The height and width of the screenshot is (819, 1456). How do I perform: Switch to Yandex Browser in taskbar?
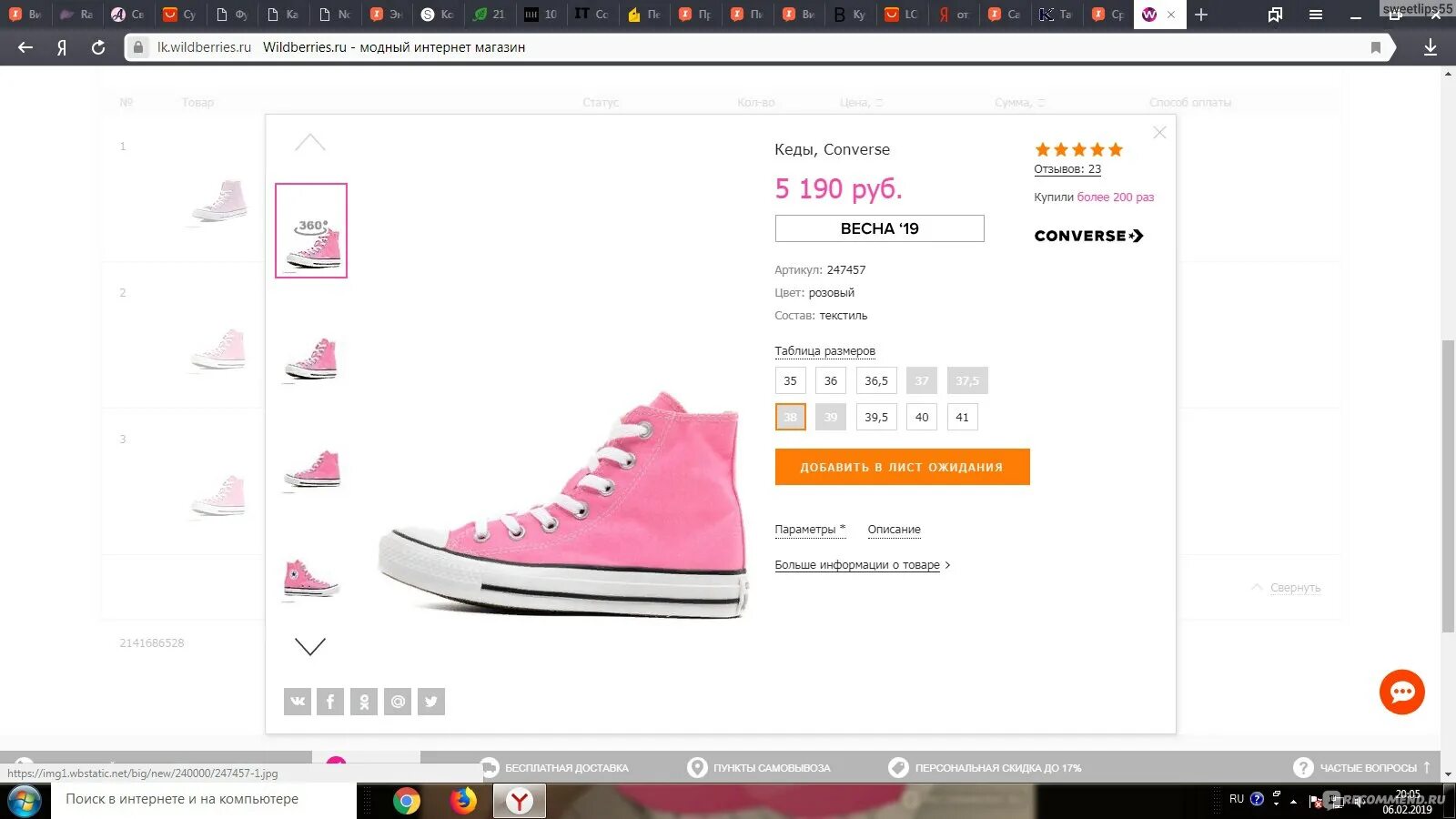click(x=520, y=801)
